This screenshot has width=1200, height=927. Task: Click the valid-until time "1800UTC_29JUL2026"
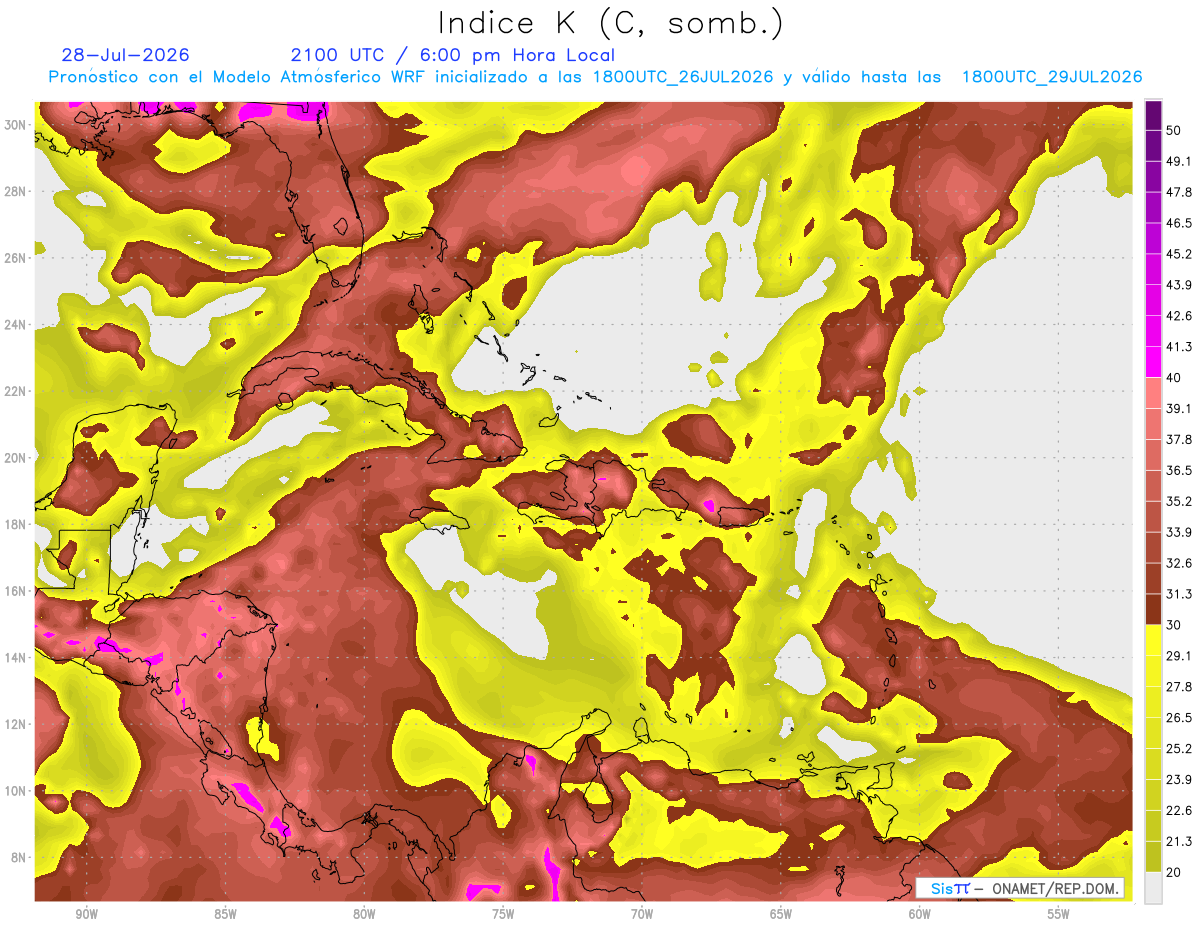pyautogui.click(x=1052, y=77)
